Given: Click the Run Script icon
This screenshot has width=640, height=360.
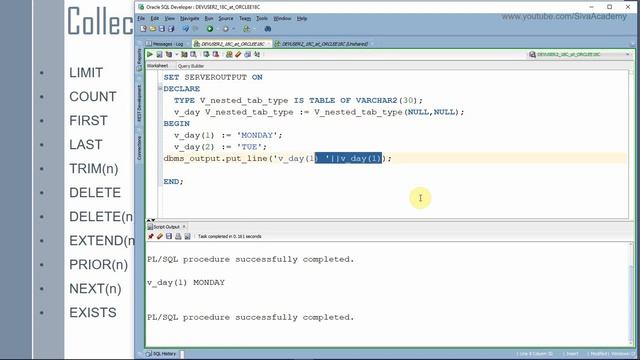Looking at the screenshot, I should point(159,54).
